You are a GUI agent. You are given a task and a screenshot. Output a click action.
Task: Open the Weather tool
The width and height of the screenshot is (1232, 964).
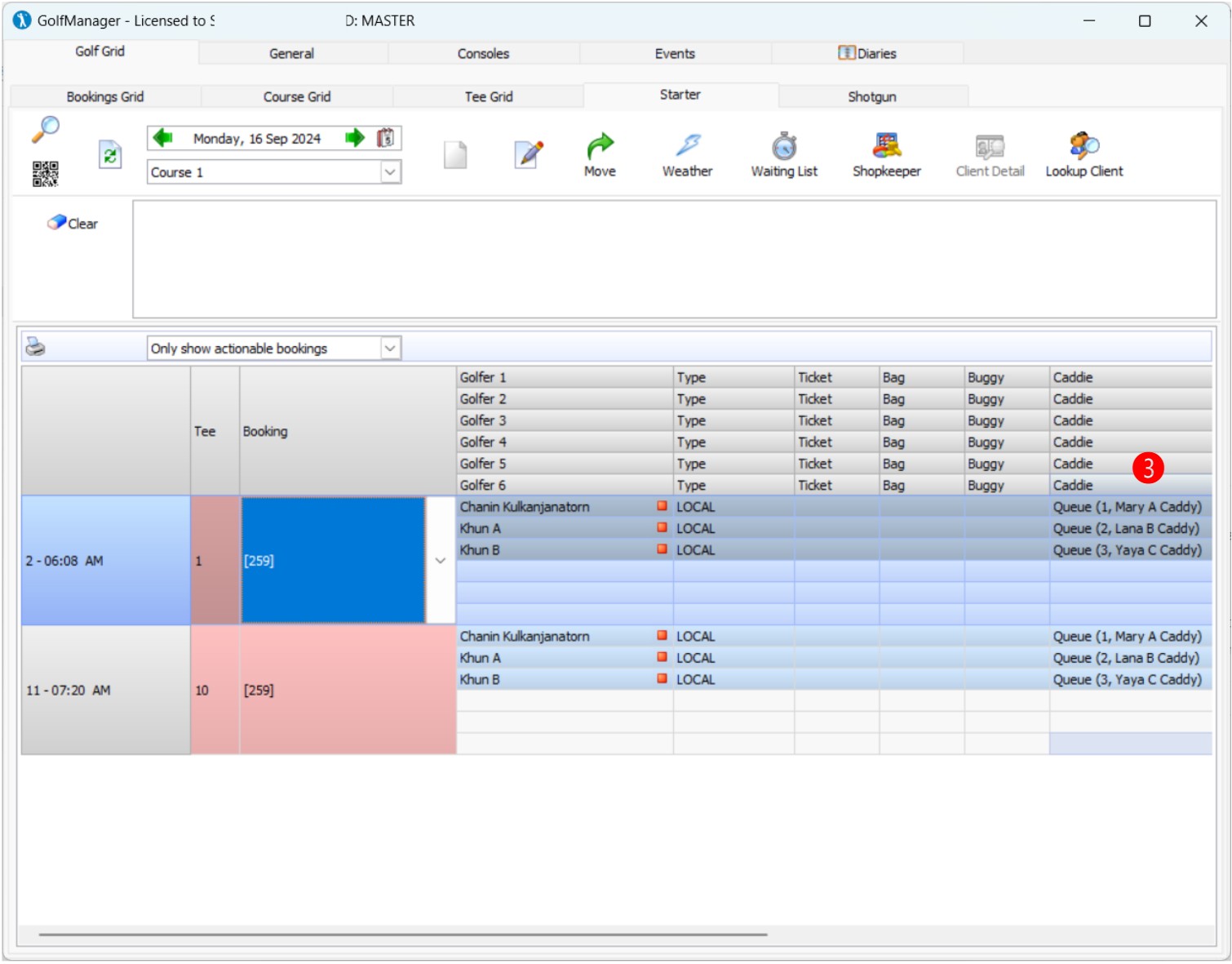pos(687,155)
